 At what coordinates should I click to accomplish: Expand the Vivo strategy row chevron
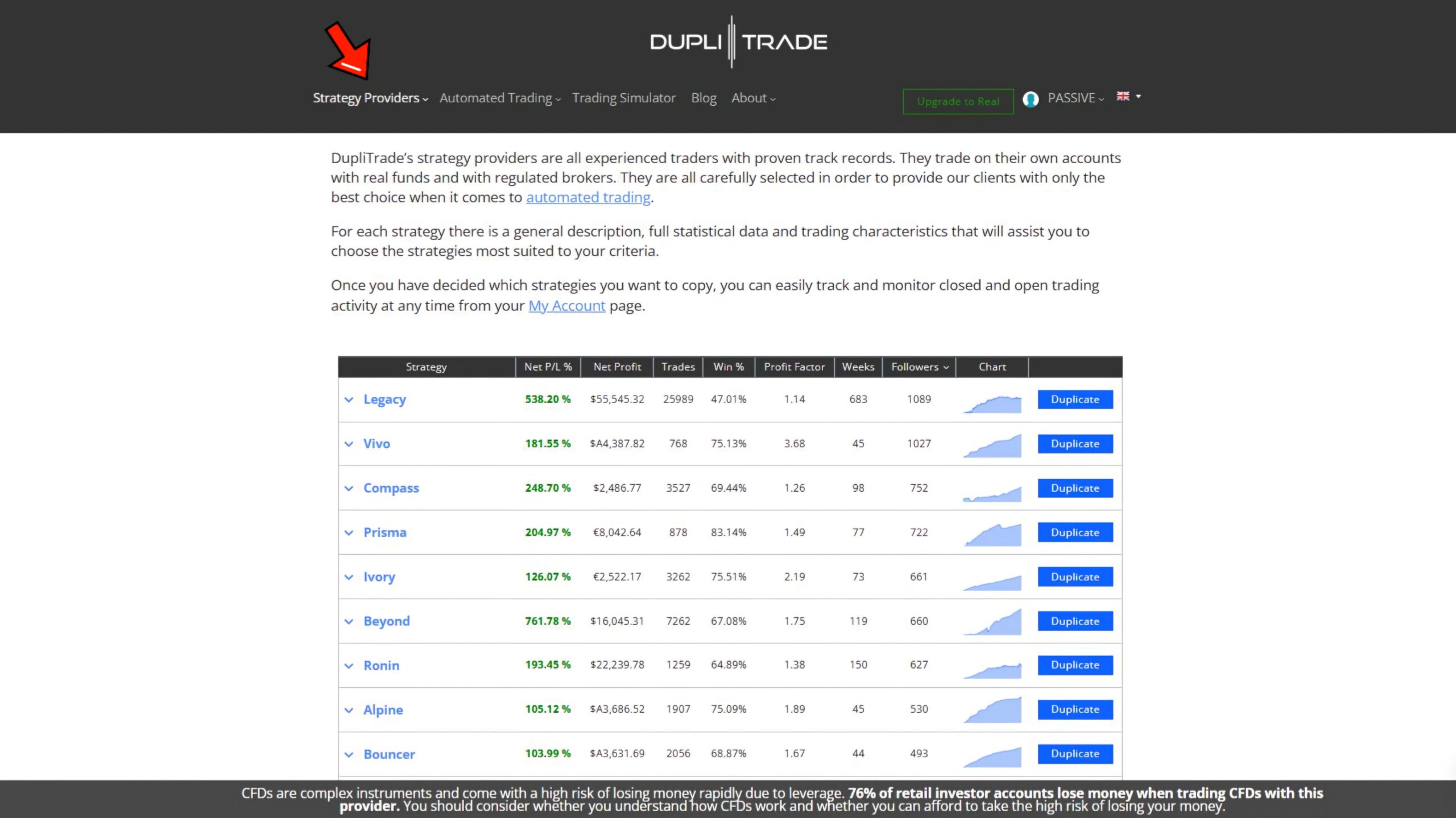point(349,444)
